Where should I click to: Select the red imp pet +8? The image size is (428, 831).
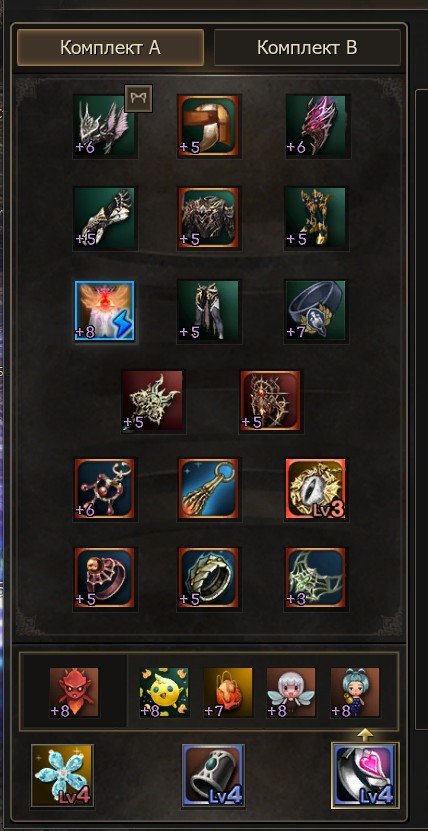pyautogui.click(x=74, y=692)
